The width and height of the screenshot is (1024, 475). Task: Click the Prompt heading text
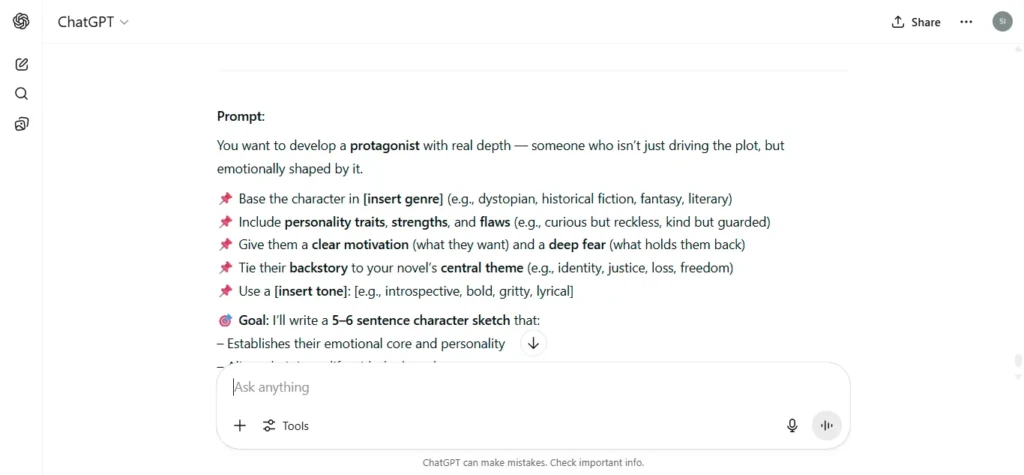point(241,117)
